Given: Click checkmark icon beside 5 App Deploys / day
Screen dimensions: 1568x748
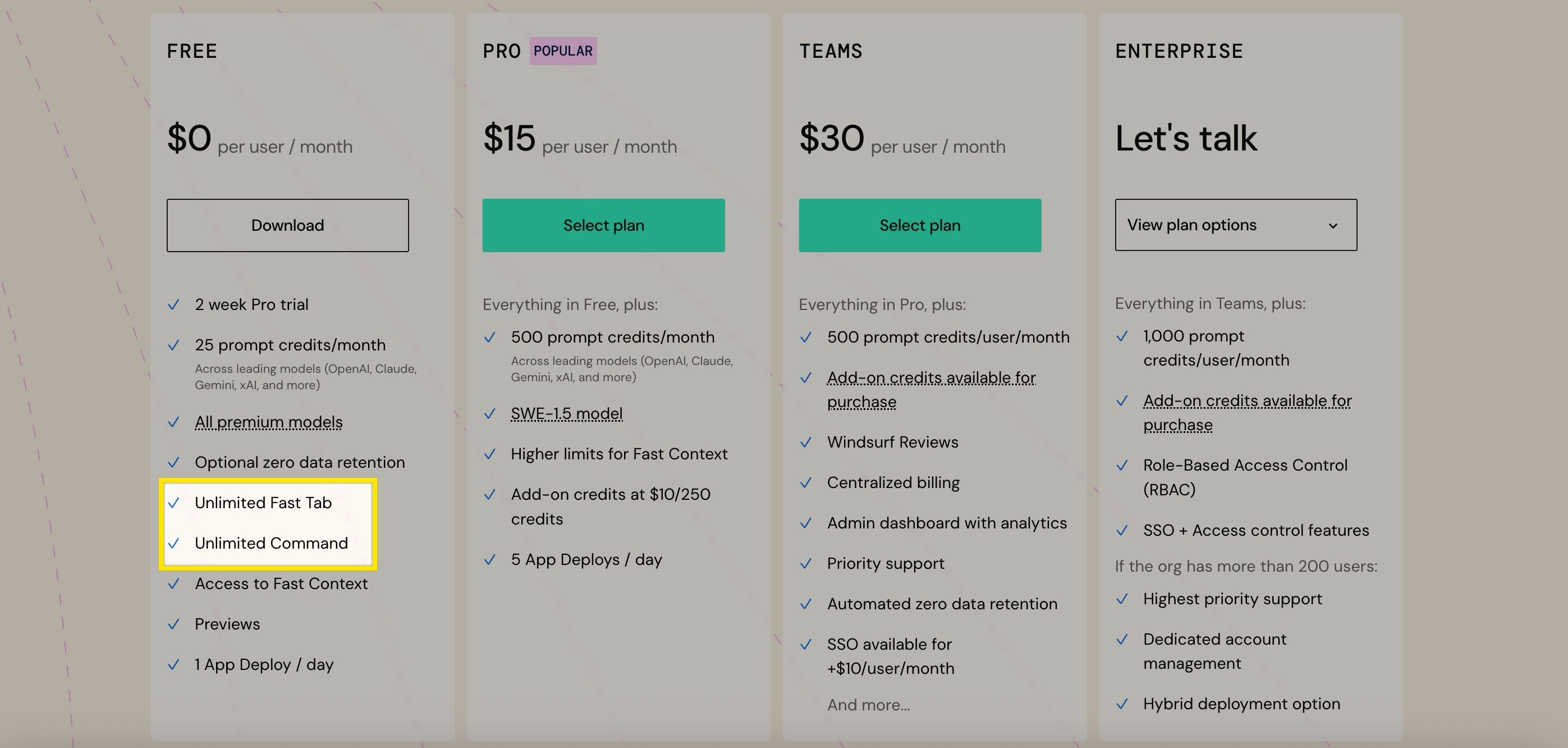Looking at the screenshot, I should pos(489,560).
